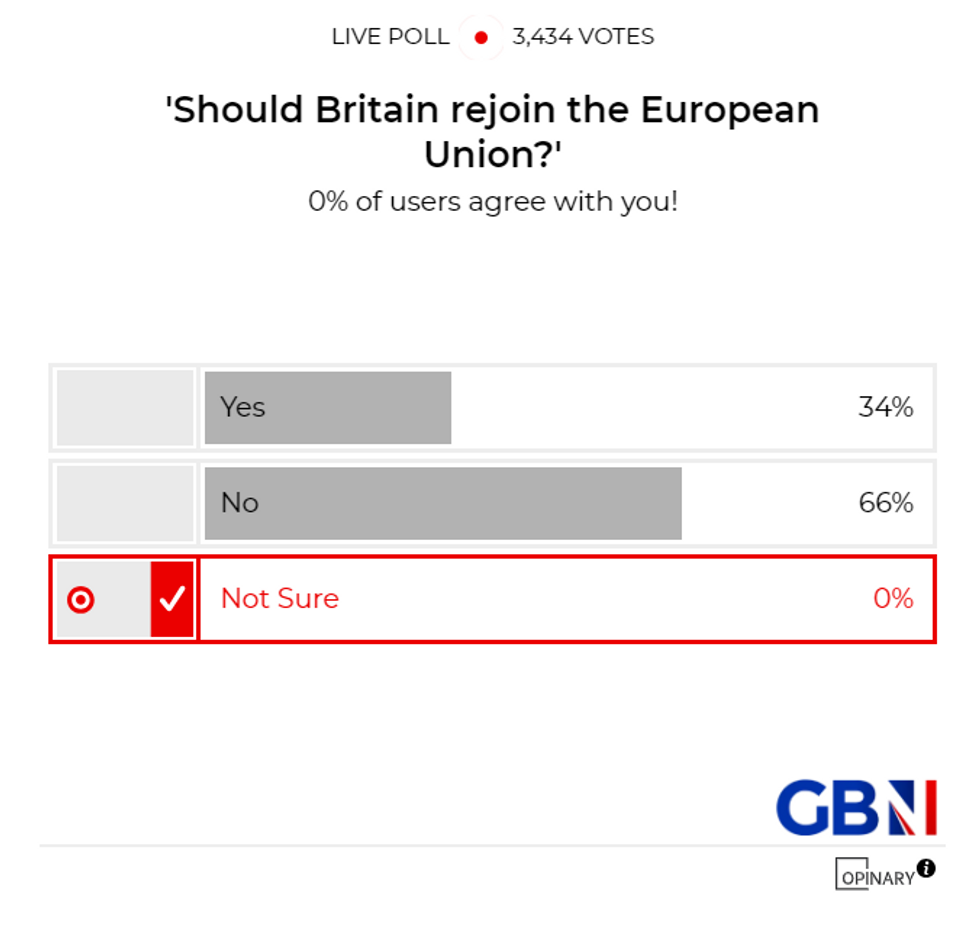Click the red checkmark next to Not Sure
Viewport: 980px width, 938px height.
(172, 599)
